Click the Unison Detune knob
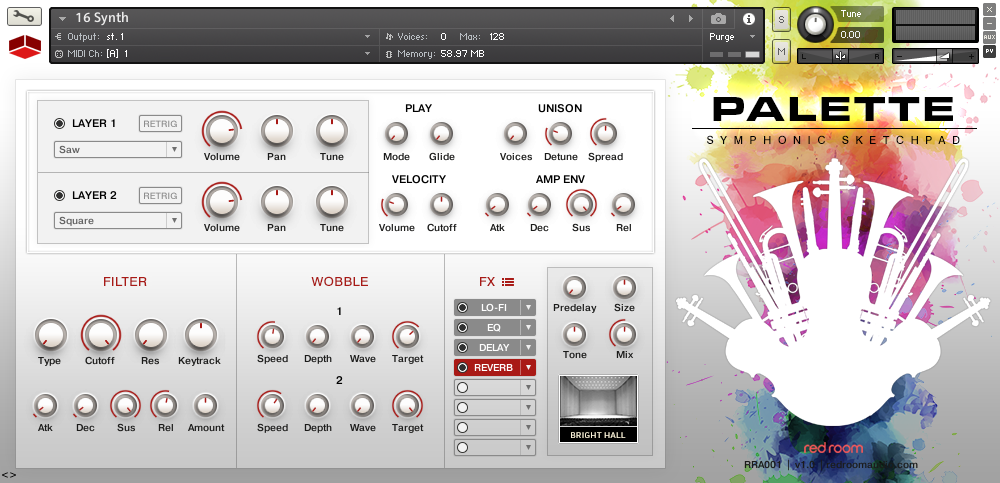The width and height of the screenshot is (1000, 483). click(x=559, y=134)
